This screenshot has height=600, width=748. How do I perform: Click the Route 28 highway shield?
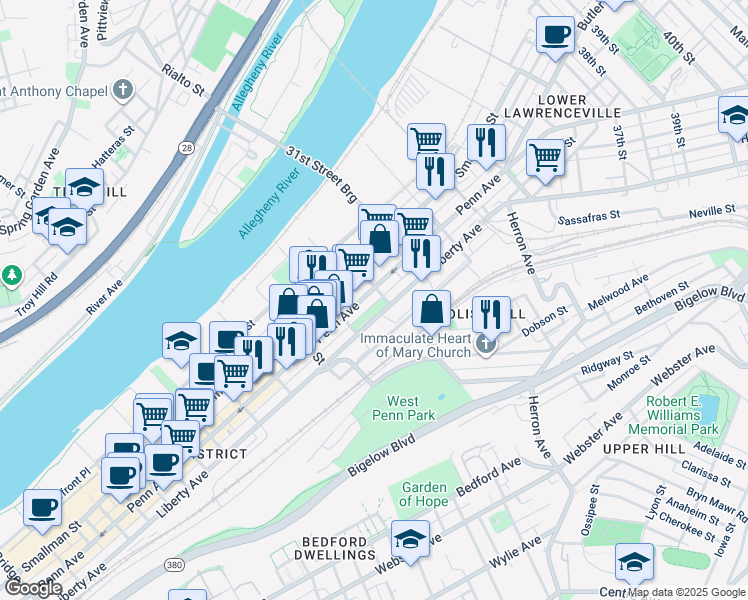(187, 148)
